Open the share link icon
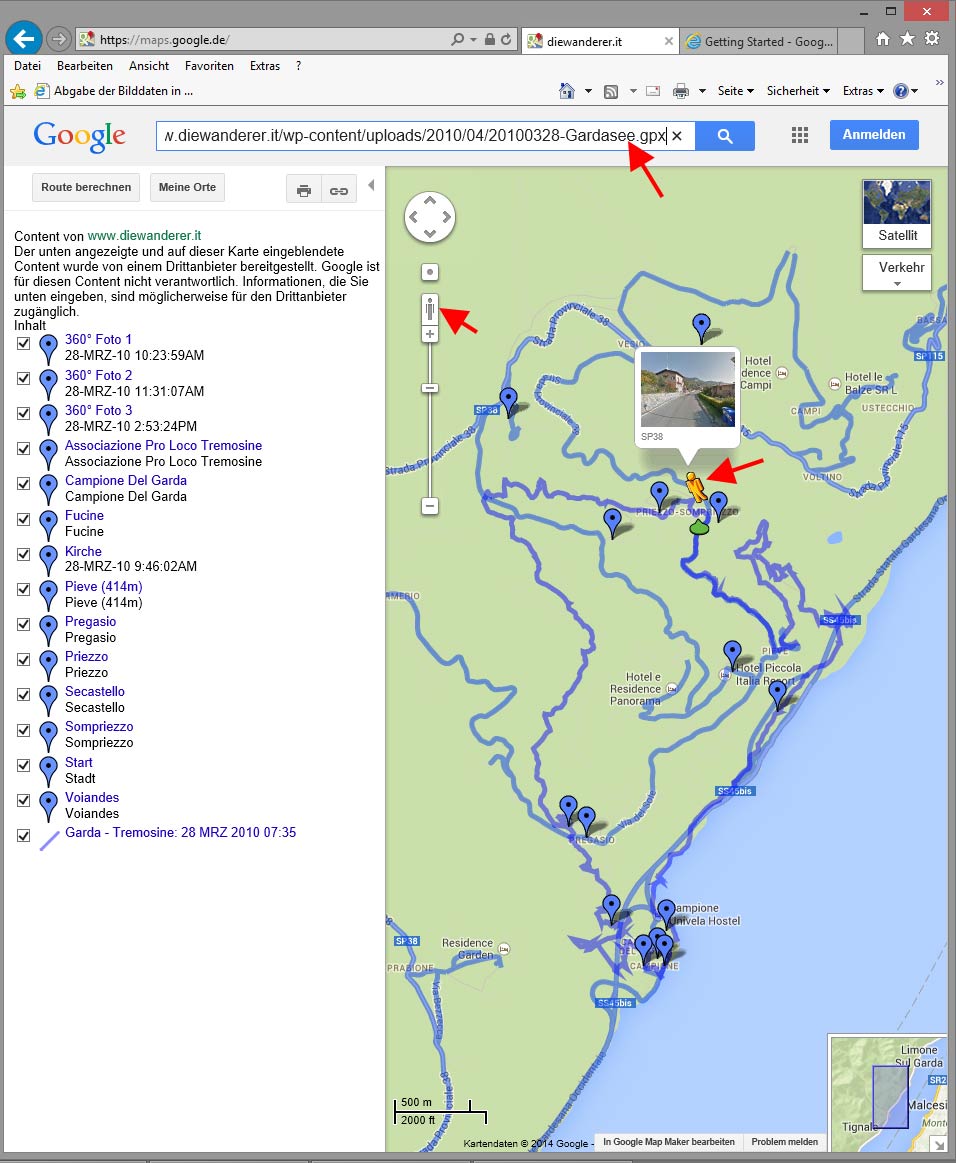Viewport: 956px width, 1163px height. point(337,188)
